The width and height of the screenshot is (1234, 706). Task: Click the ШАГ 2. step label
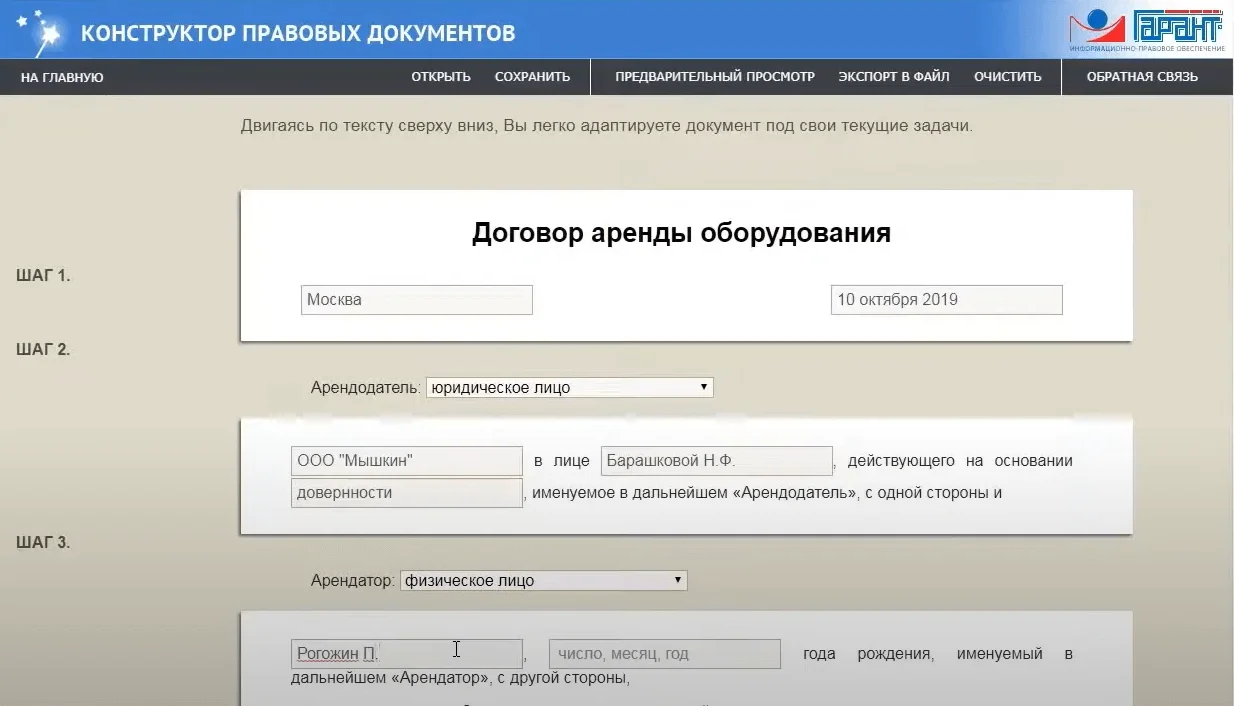(x=43, y=349)
